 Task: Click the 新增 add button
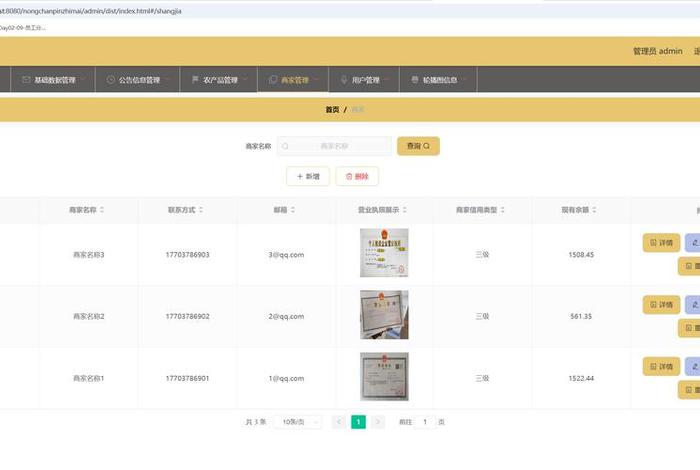pyautogui.click(x=308, y=176)
